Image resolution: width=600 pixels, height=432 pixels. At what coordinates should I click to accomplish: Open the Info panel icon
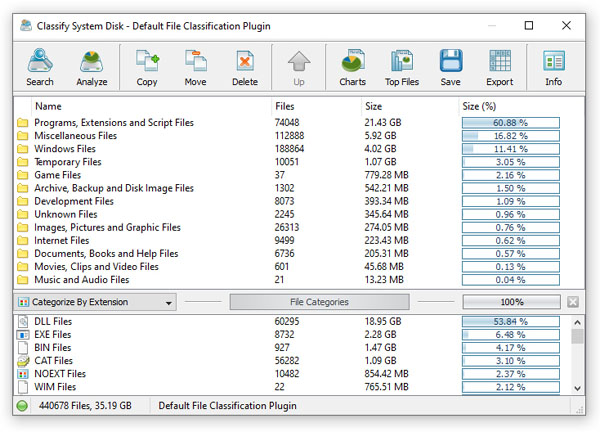coord(553,67)
